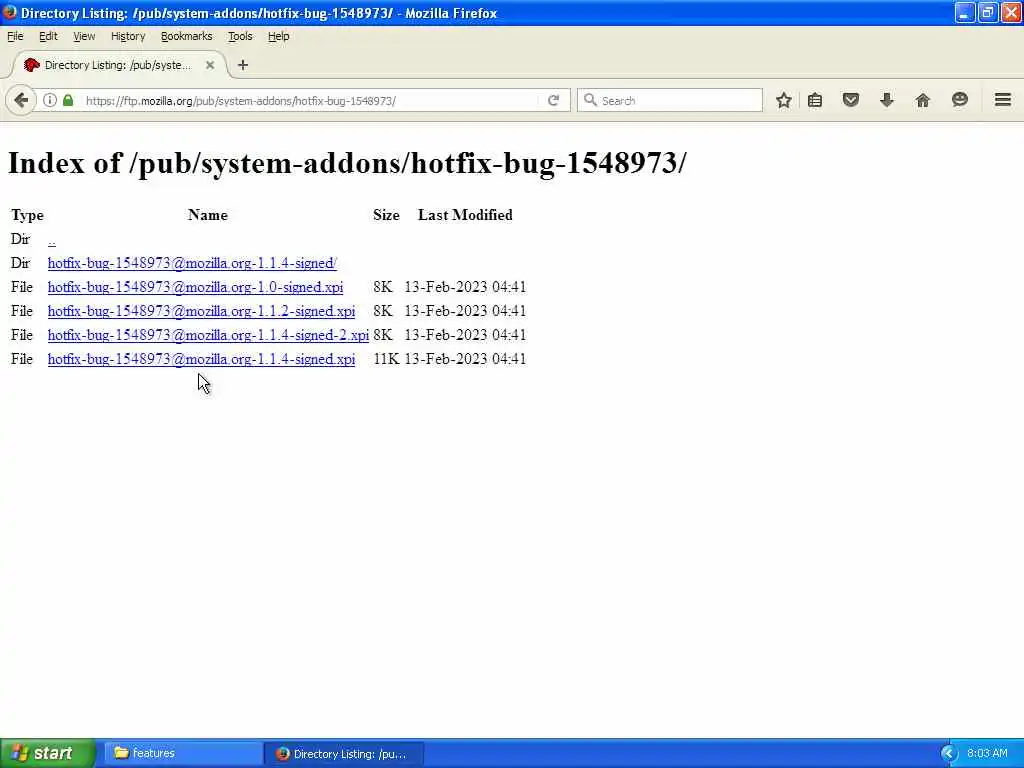Reload the page with the refresh icon
The height and width of the screenshot is (768, 1024).
click(x=553, y=101)
